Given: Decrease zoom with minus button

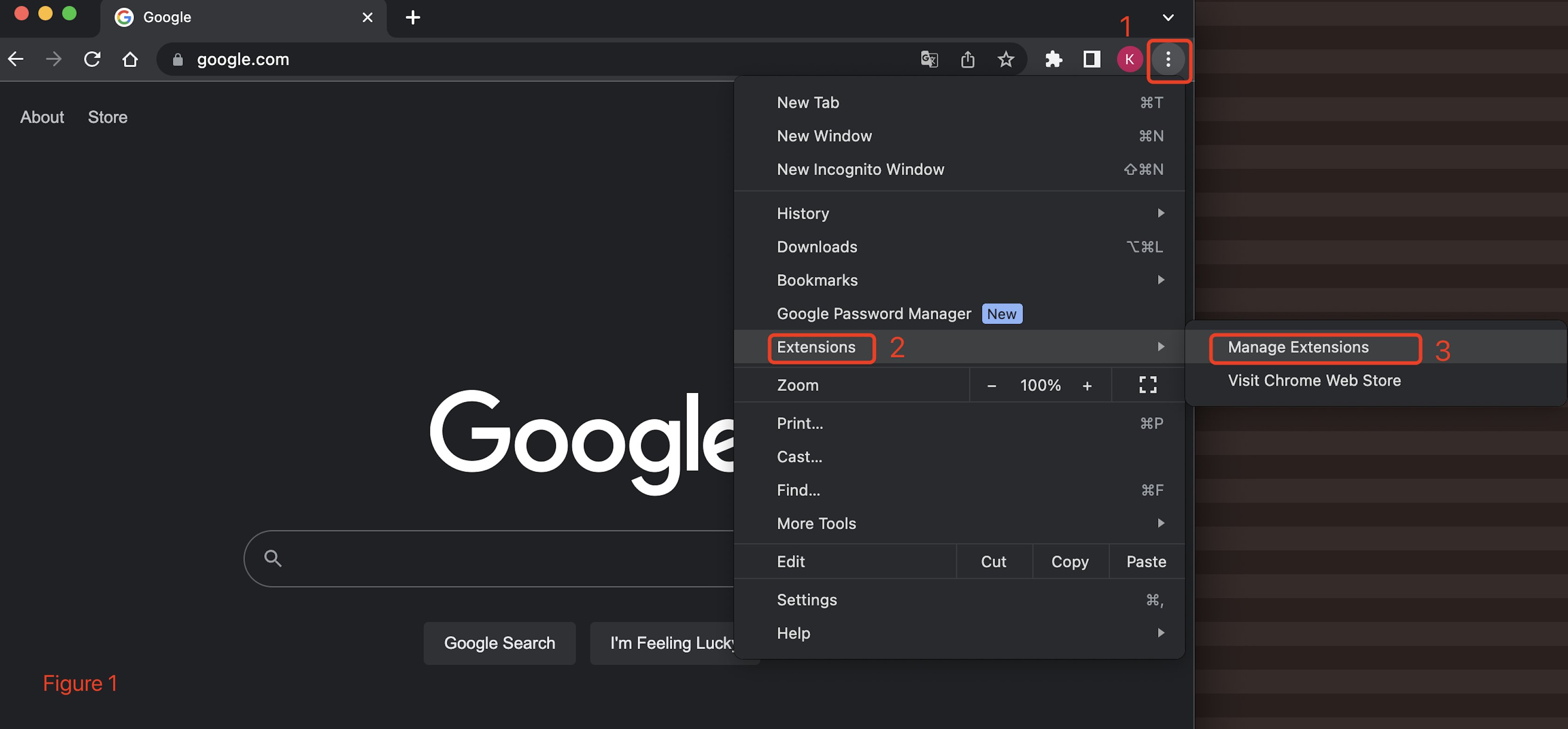Looking at the screenshot, I should click(x=991, y=385).
